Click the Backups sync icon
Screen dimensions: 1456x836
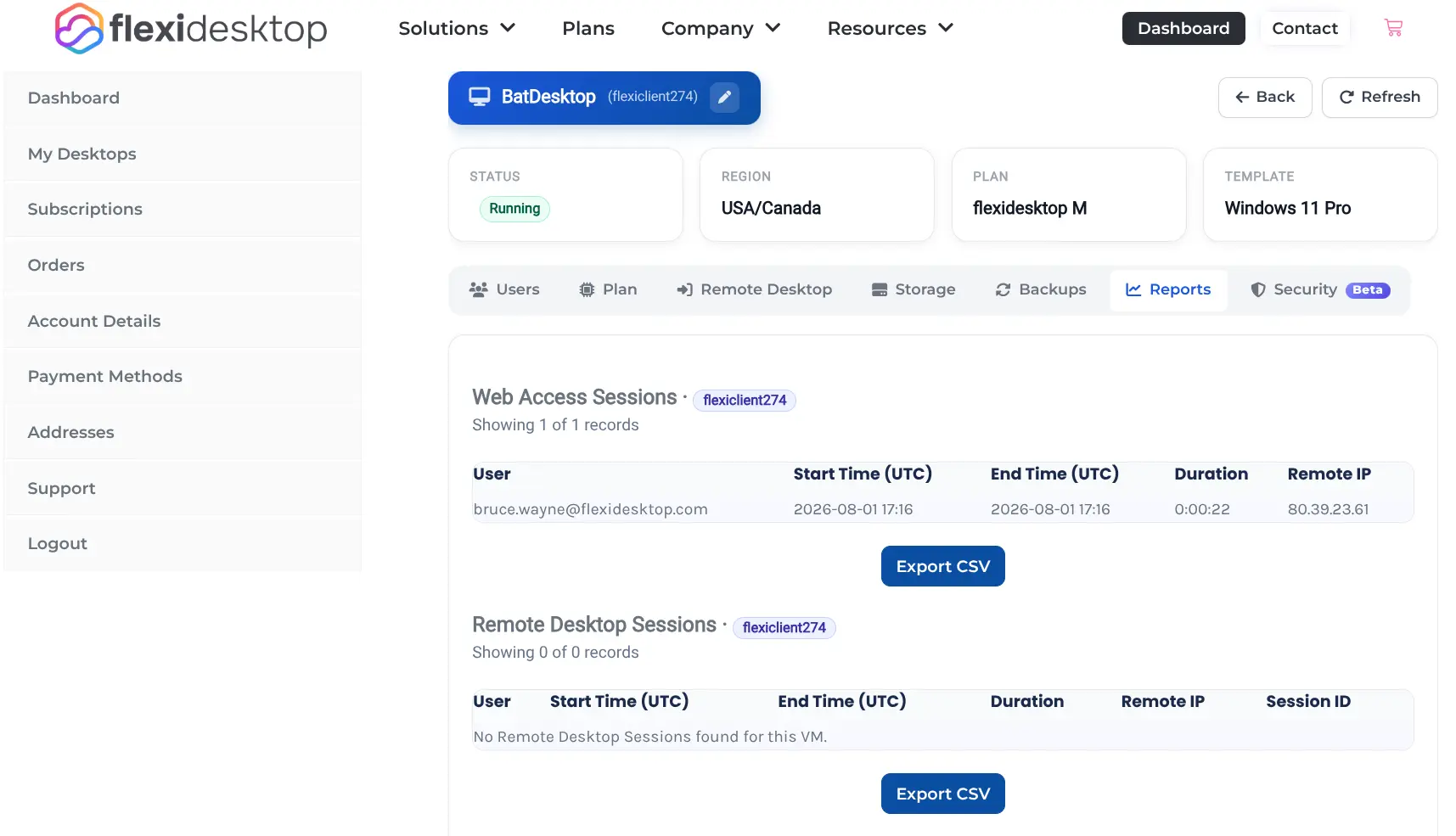pyautogui.click(x=1003, y=289)
